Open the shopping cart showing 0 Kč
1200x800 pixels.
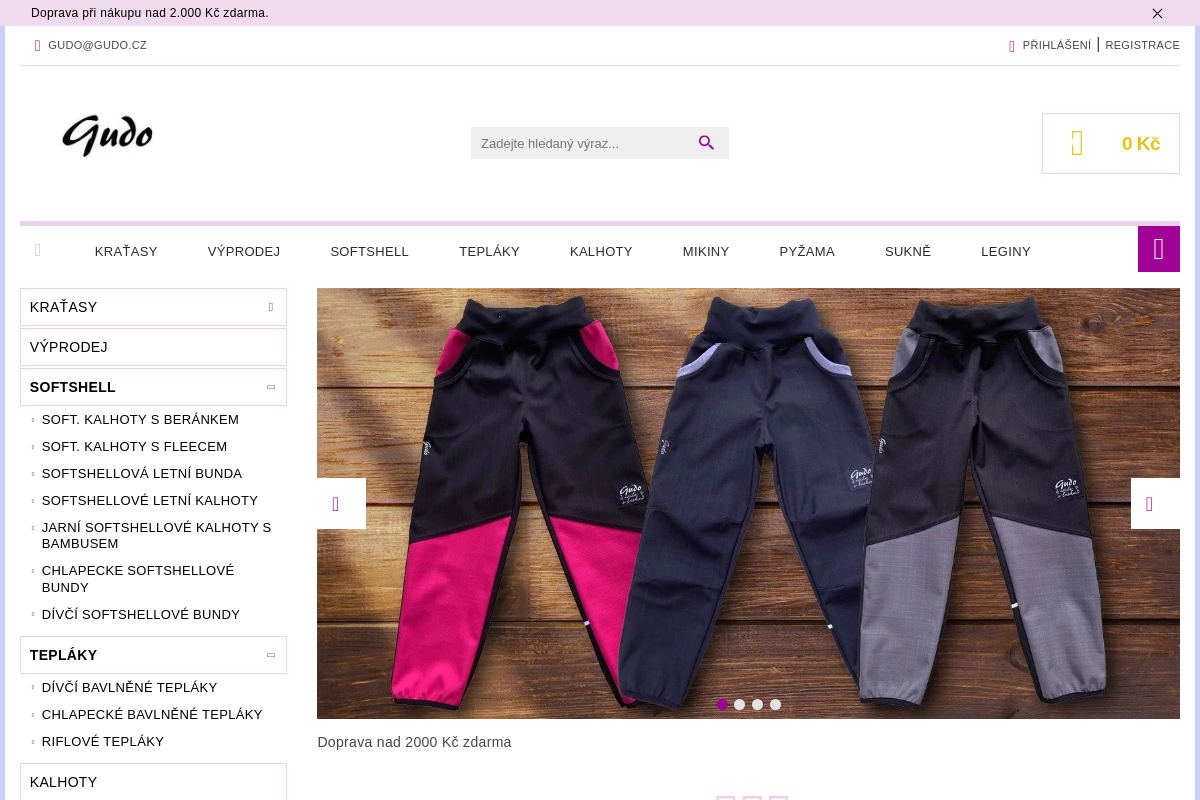[x=1111, y=143]
